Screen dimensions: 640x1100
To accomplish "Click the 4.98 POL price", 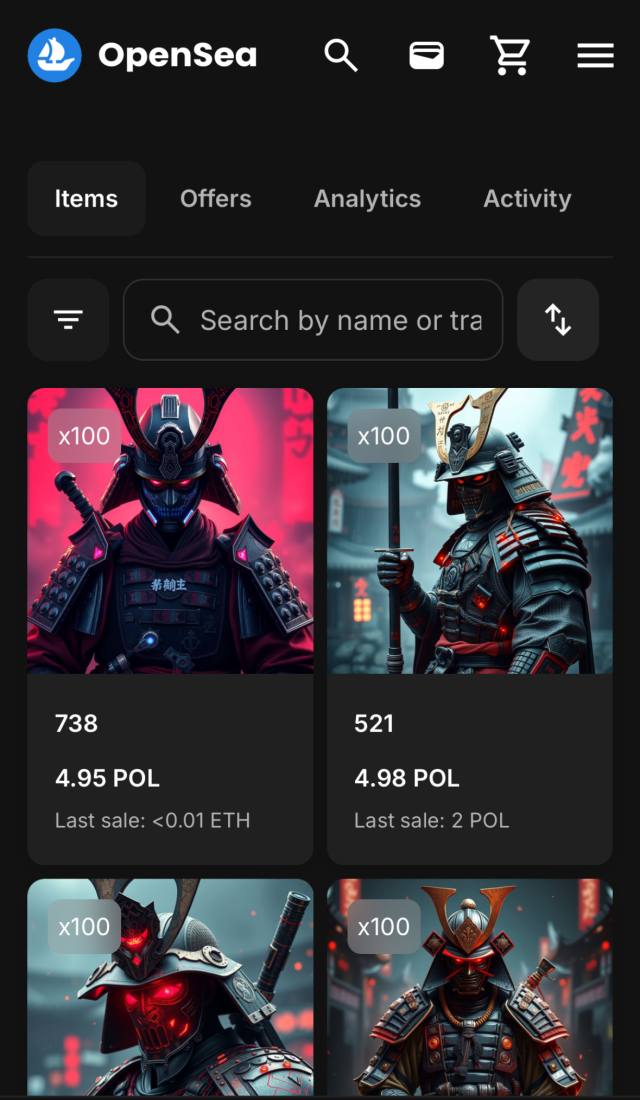I will click(x=407, y=778).
